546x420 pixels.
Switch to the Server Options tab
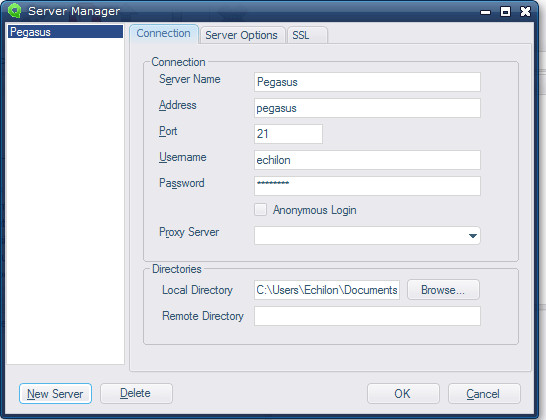coord(241,35)
